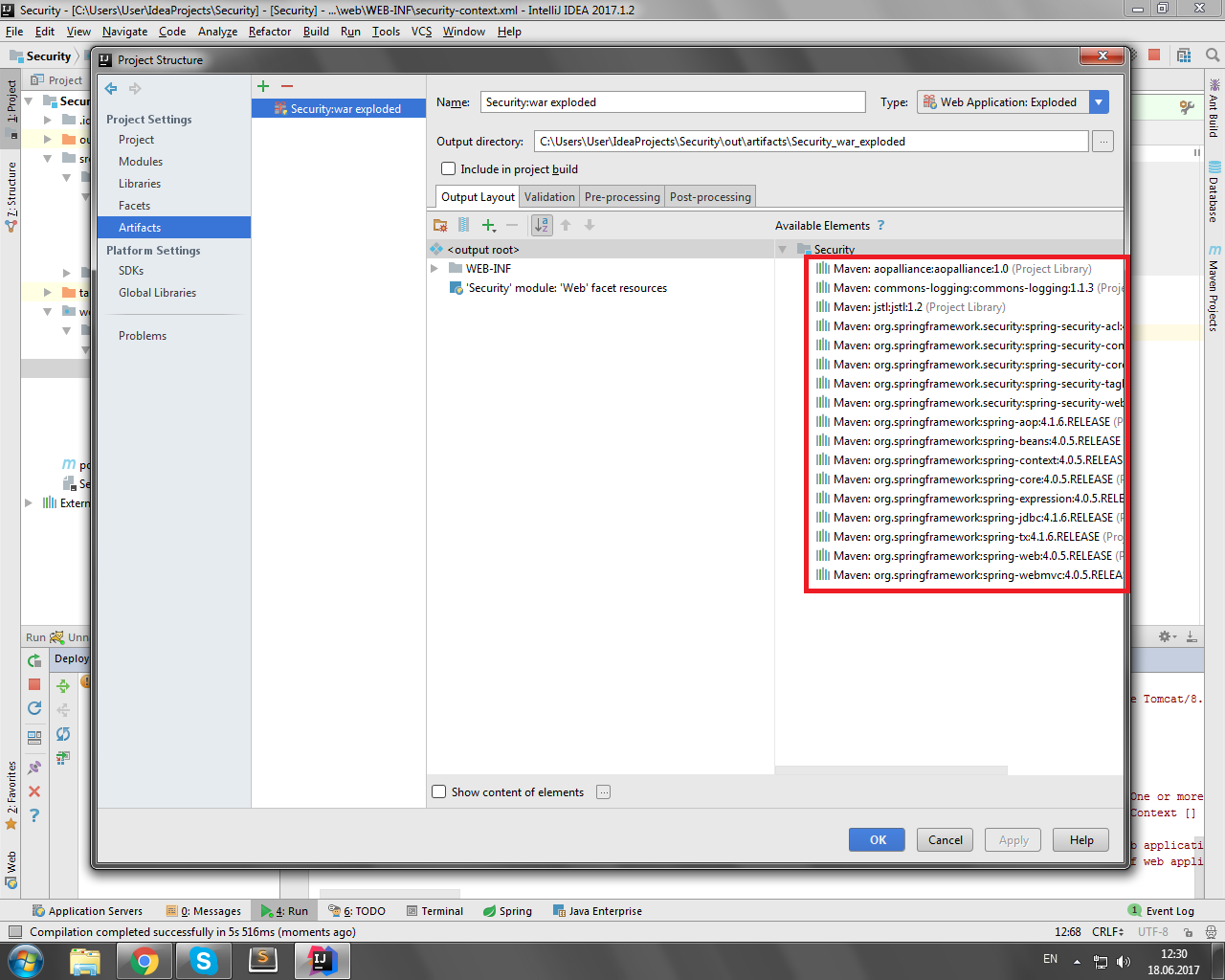The height and width of the screenshot is (980, 1225).
Task: Select Maven: aopalliance:aopalliance:1.0 library
Action: pyautogui.click(x=953, y=269)
